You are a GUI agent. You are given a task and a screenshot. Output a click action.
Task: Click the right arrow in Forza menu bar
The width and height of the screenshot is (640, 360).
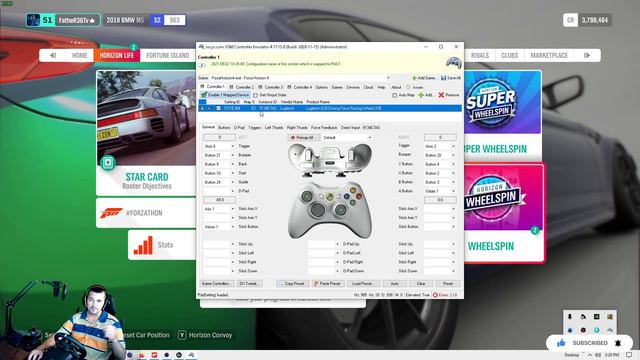(587, 56)
